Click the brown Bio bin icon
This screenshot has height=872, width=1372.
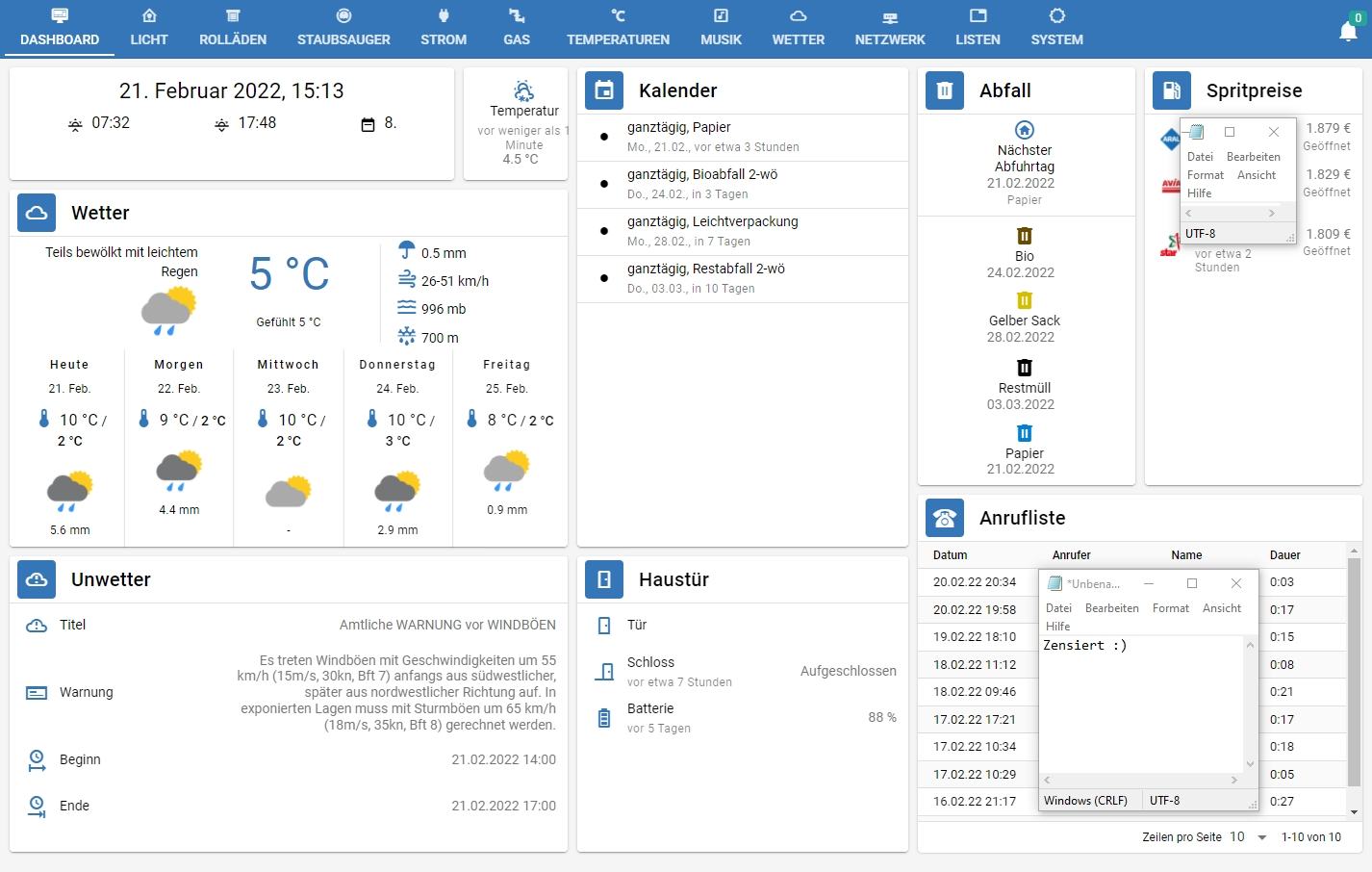[x=1025, y=236]
